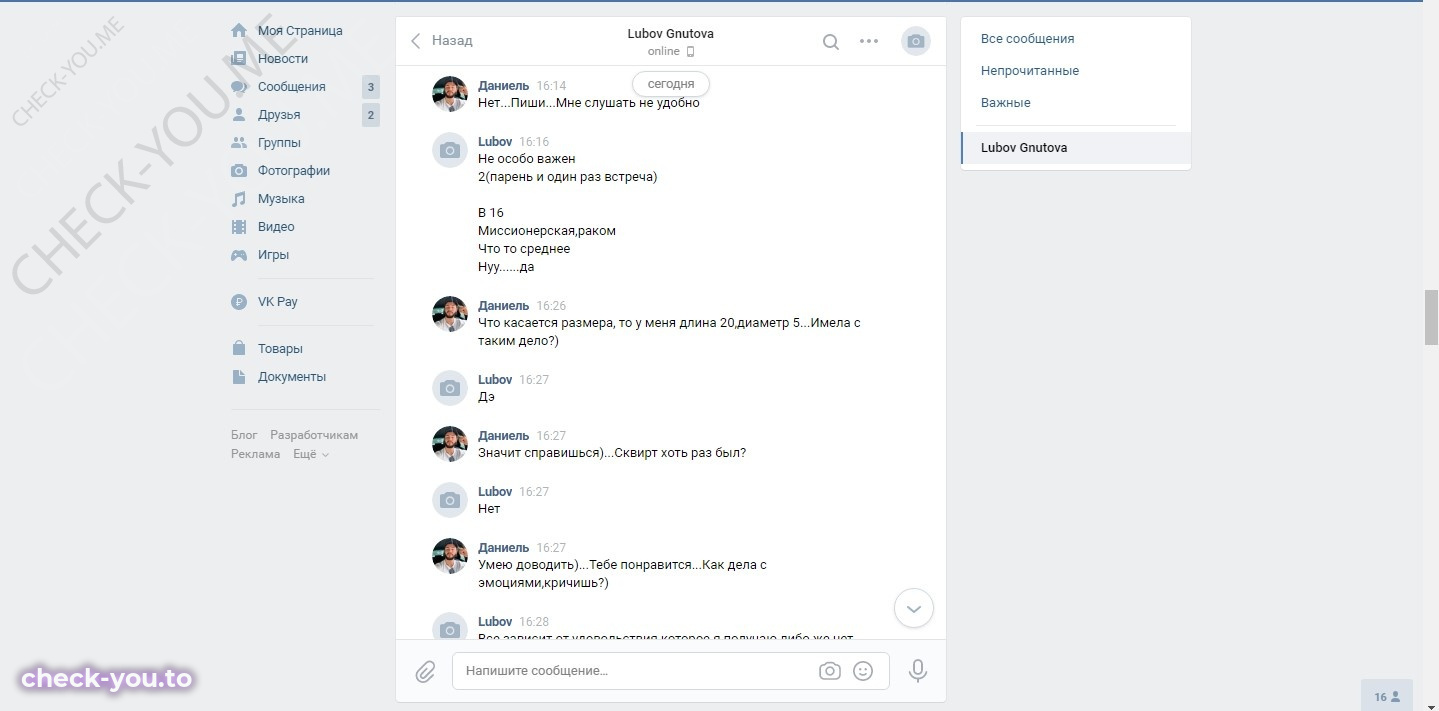Open the Новости feed link
1439x711 pixels.
[x=283, y=59]
